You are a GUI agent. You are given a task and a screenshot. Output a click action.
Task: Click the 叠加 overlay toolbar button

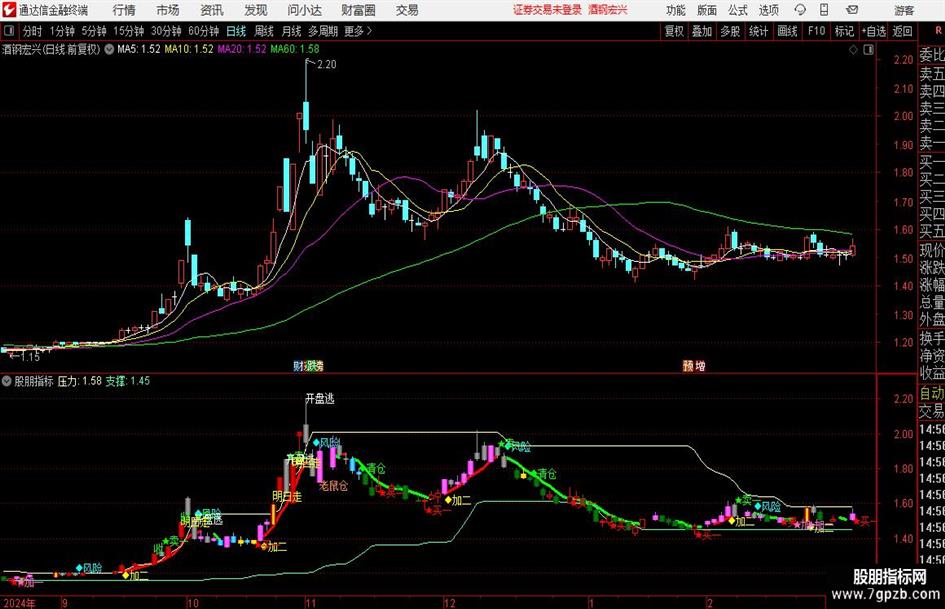pyautogui.click(x=702, y=31)
